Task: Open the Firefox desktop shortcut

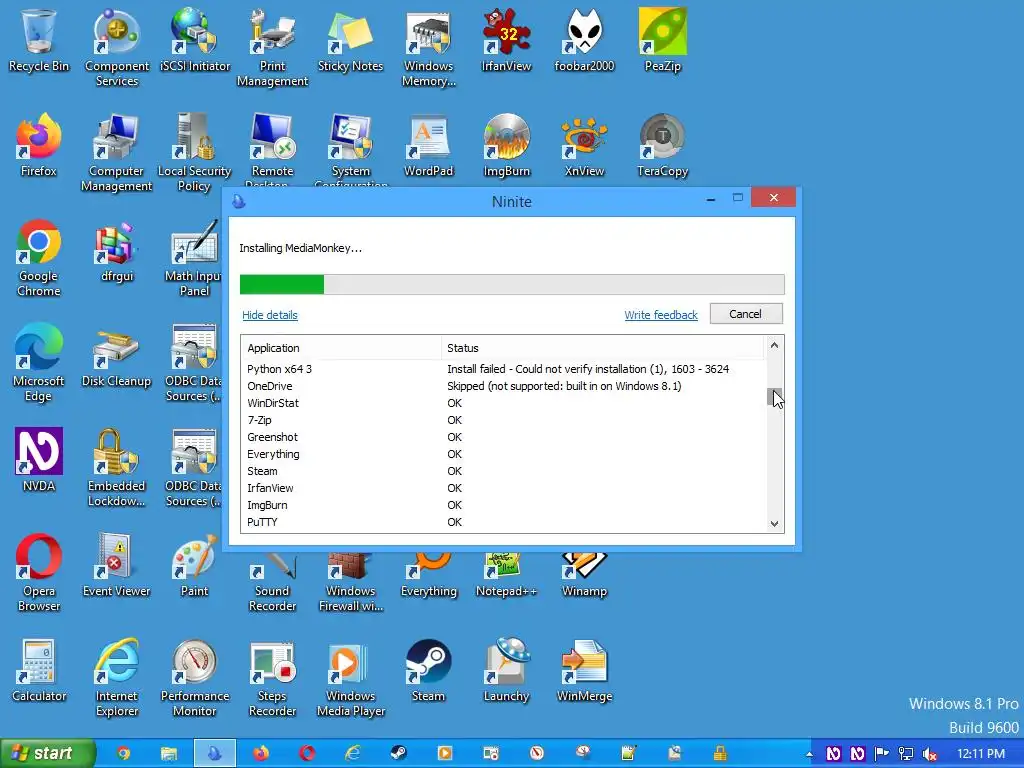Action: (39, 145)
